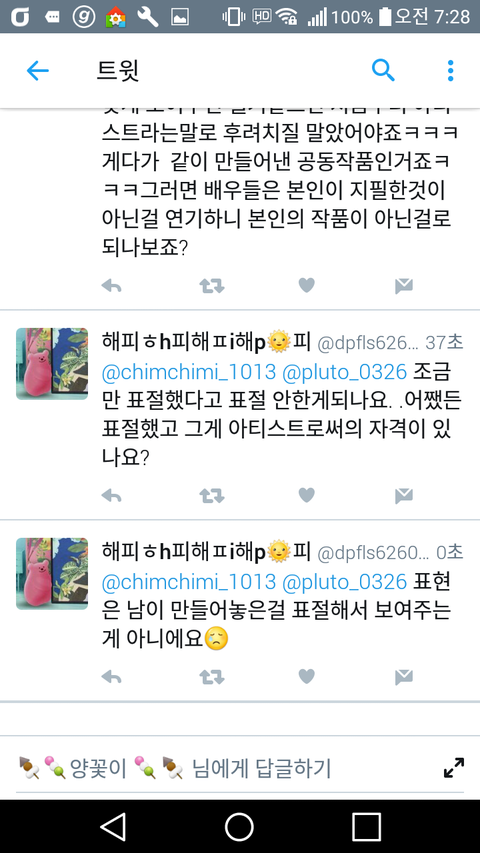The image size is (480, 853).
Task: Reply to the 0초 tweet ending 아니에요
Action: coord(112,677)
